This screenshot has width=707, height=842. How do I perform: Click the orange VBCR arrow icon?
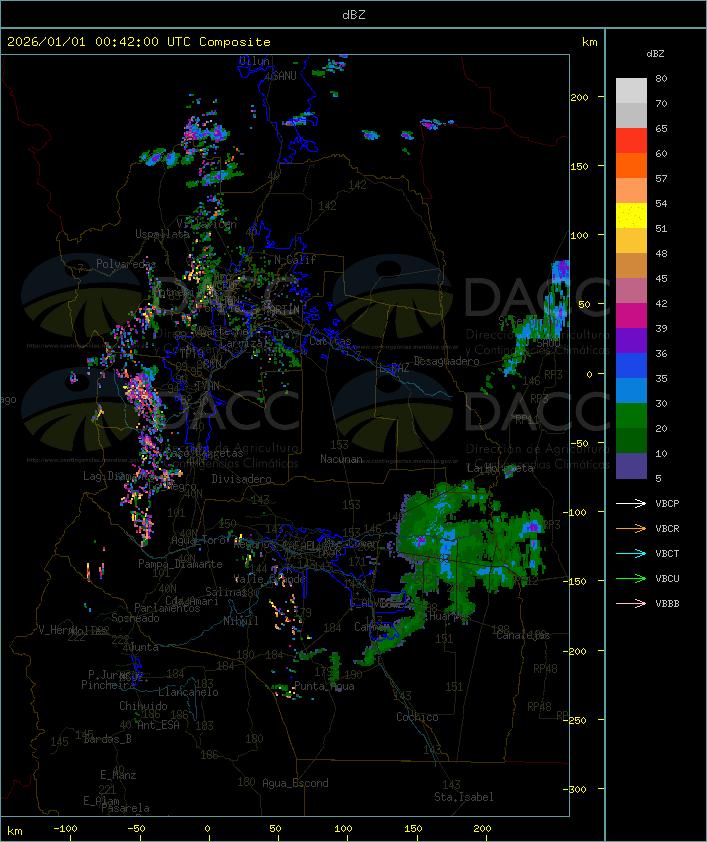(631, 528)
